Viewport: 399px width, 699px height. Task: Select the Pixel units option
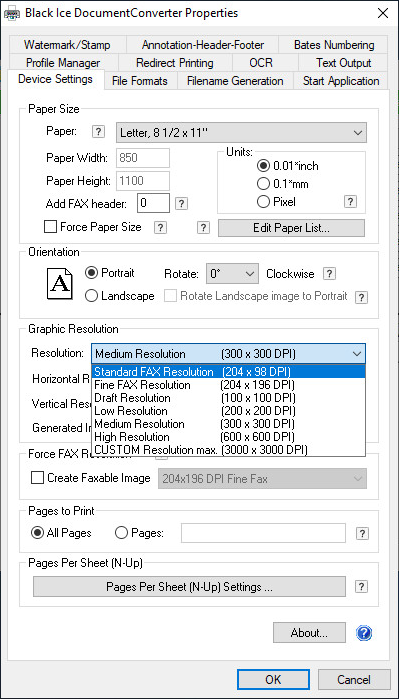pyautogui.click(x=276, y=202)
